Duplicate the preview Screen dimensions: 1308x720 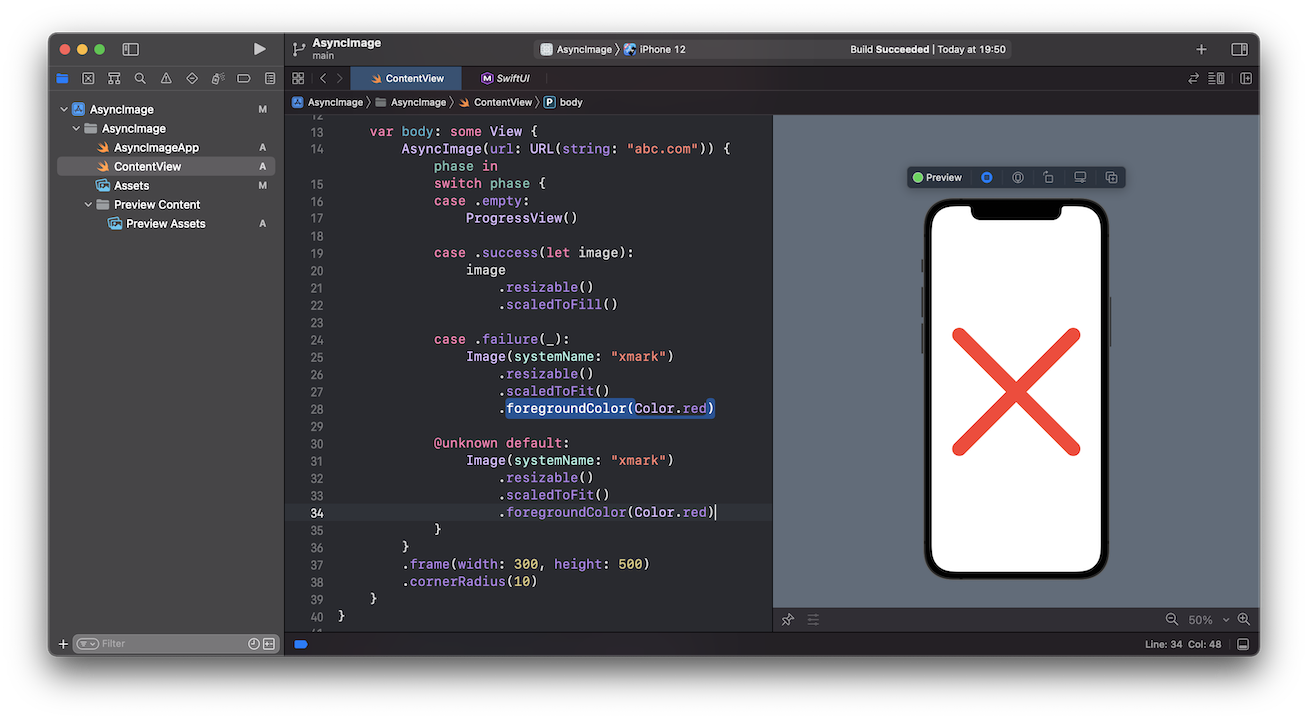[1111, 177]
